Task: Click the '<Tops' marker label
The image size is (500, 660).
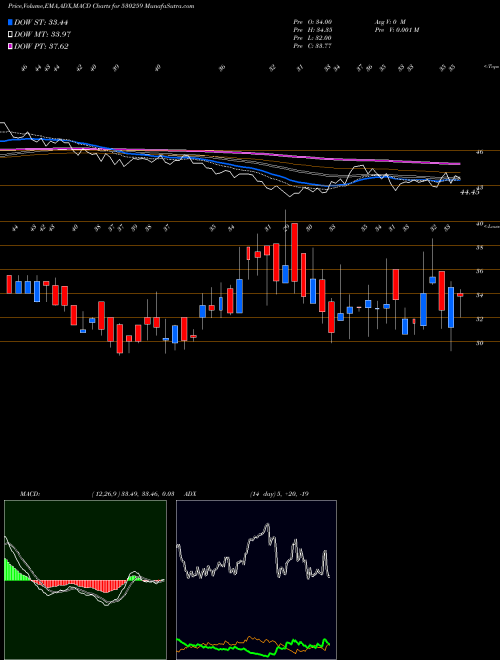Action: 492,67
